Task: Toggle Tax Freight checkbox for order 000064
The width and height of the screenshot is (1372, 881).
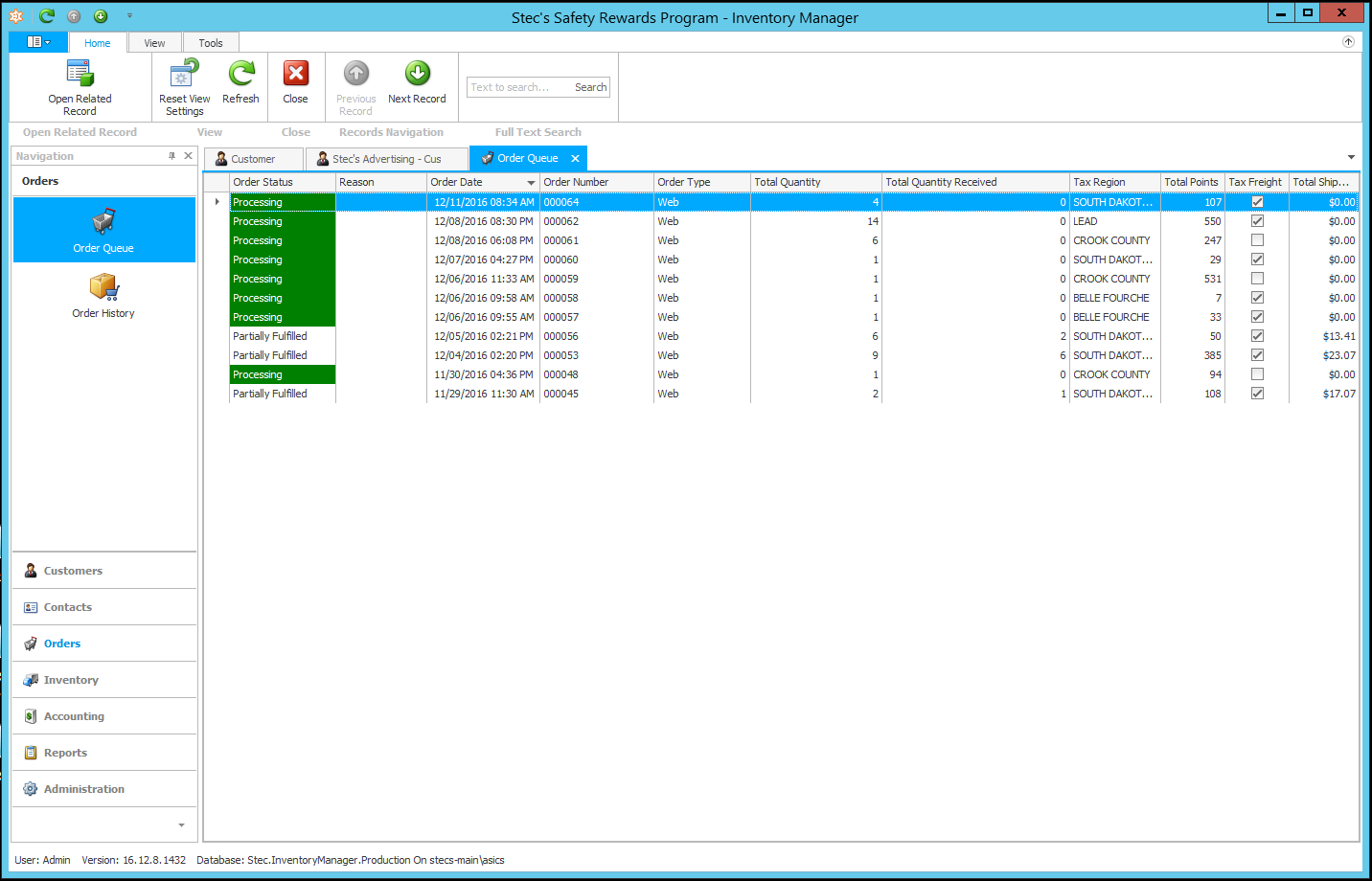Action: coord(1257,202)
